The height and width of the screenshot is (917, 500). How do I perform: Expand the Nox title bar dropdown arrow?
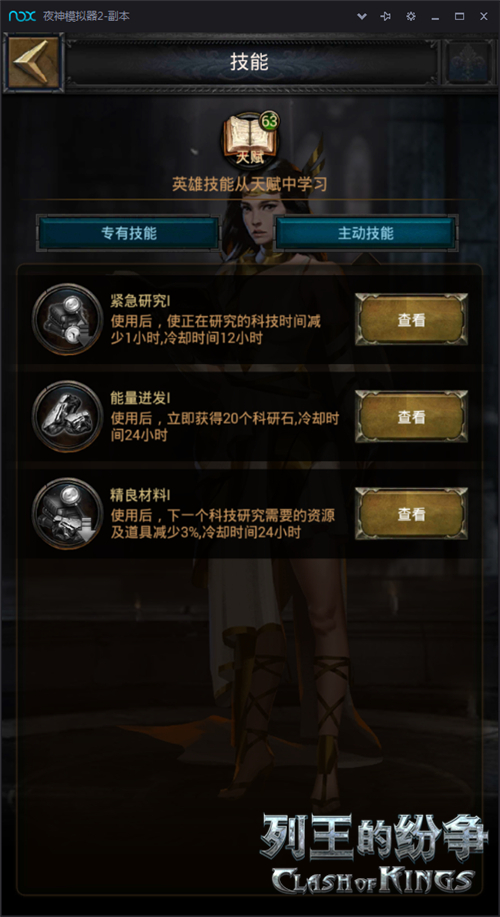click(x=361, y=16)
